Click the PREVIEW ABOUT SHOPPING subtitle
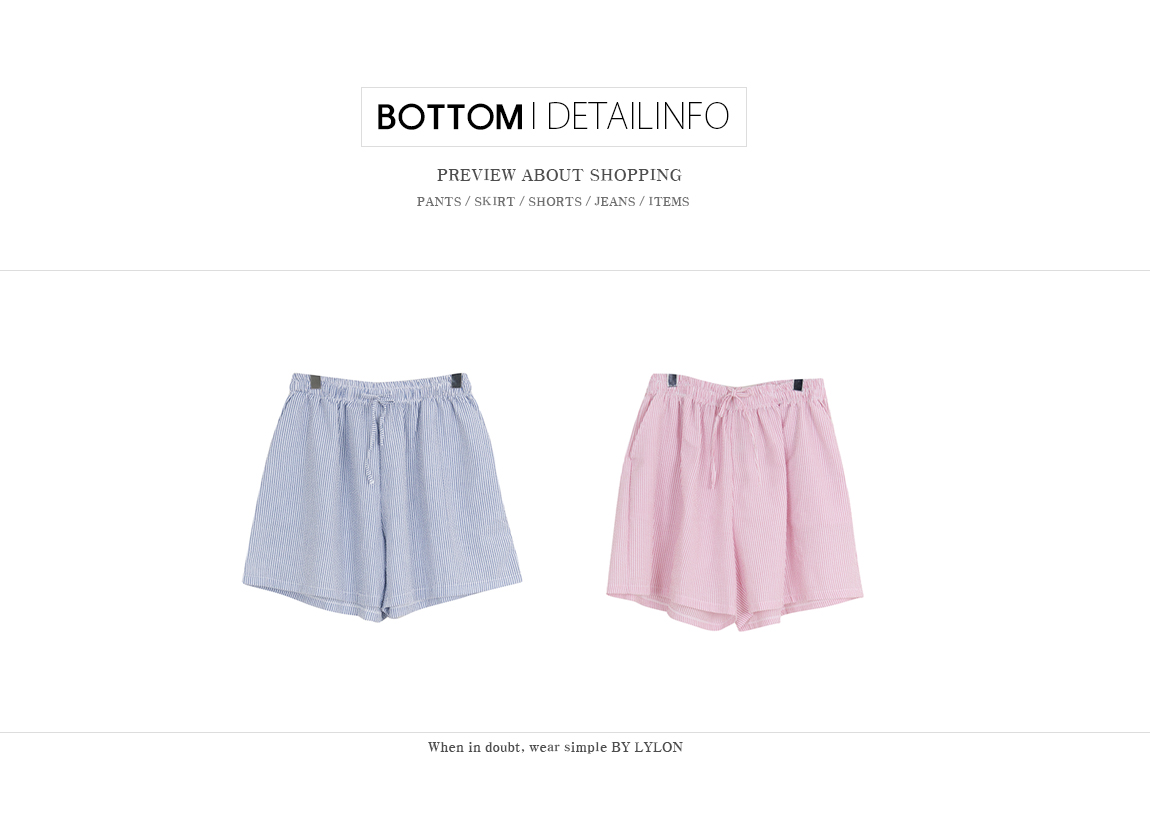 click(x=559, y=175)
